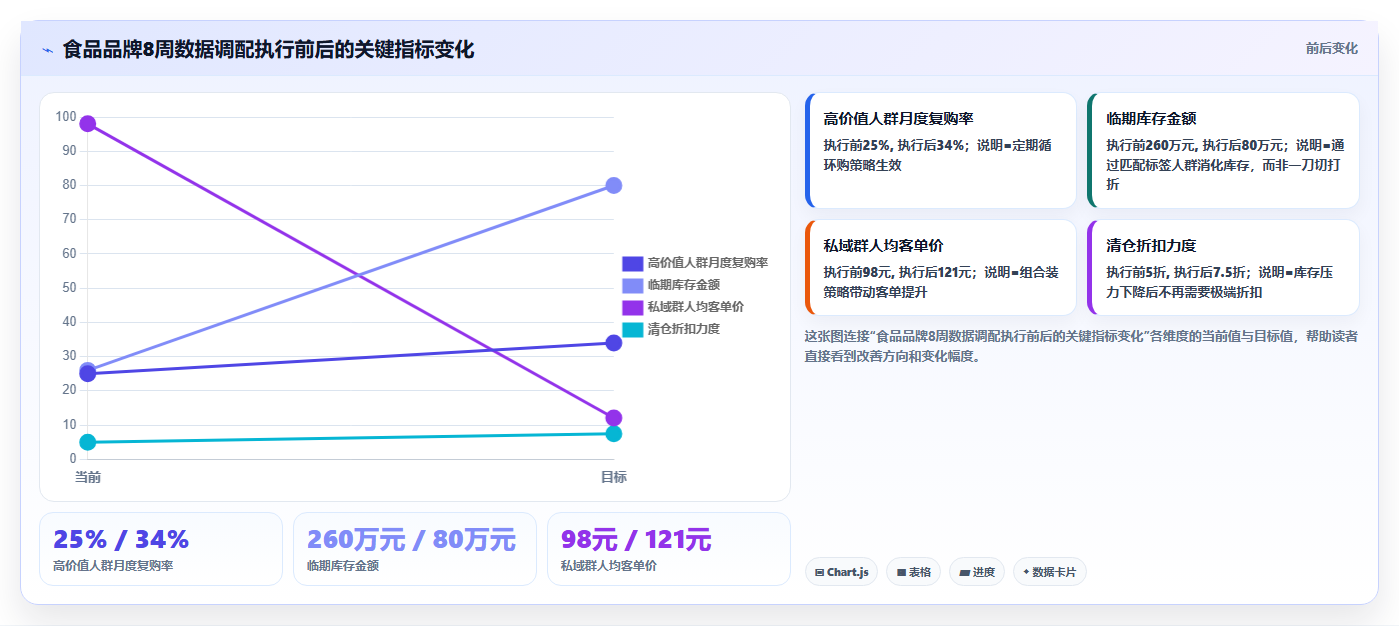1399x626 pixels.
Task: Click the purple 私域群人均客单价 point at 目标
Action: [x=614, y=418]
